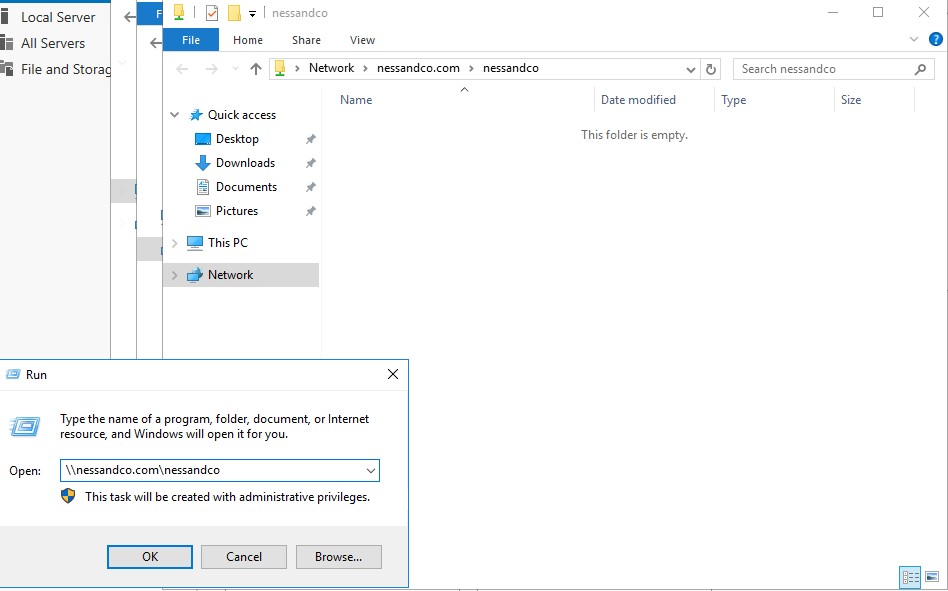Switch to Details view icon
Viewport: 948px width, 591px height.
coord(910,577)
